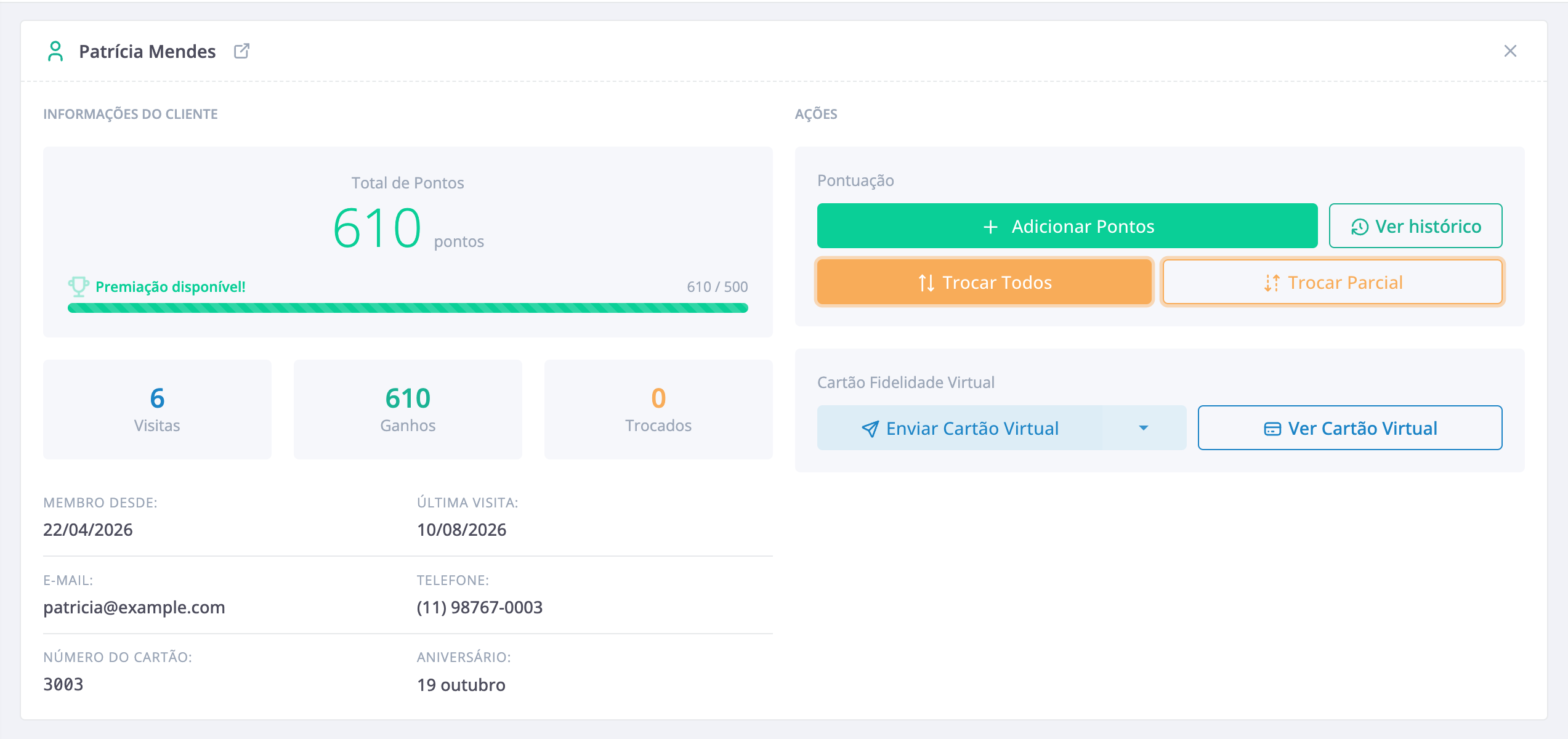The height and width of the screenshot is (739, 1568).
Task: Click the points progress bar
Action: (x=408, y=308)
